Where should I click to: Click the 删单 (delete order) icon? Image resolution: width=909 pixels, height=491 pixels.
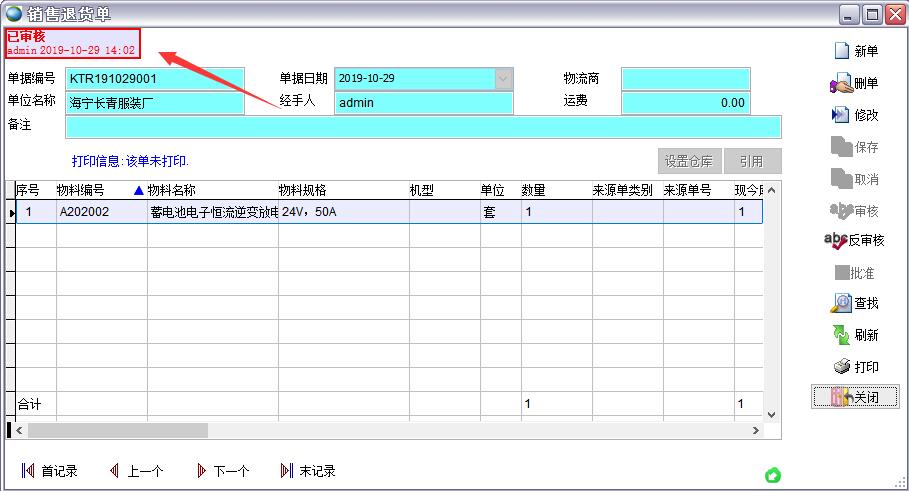(841, 84)
